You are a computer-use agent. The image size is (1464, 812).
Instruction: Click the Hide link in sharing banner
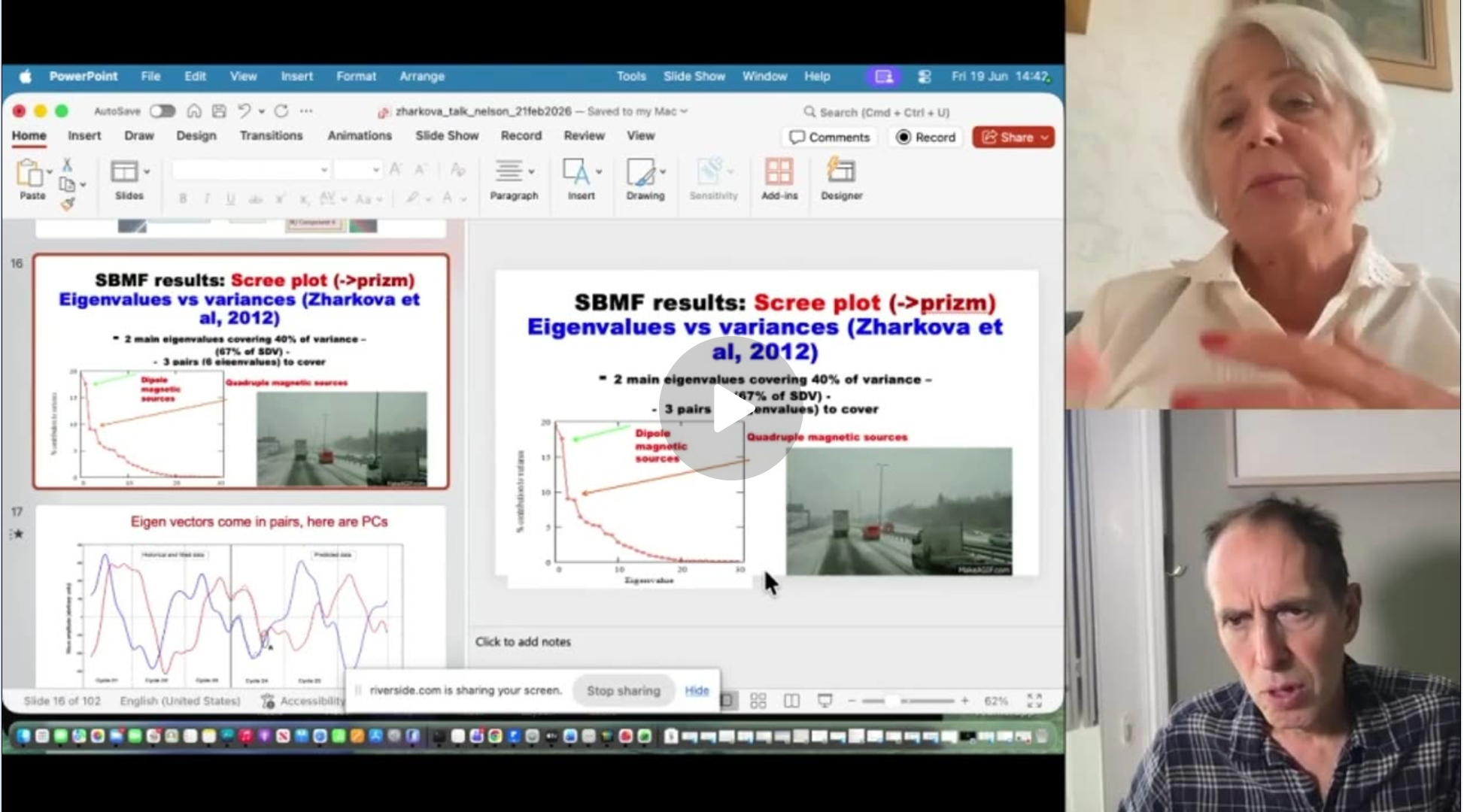(x=697, y=690)
